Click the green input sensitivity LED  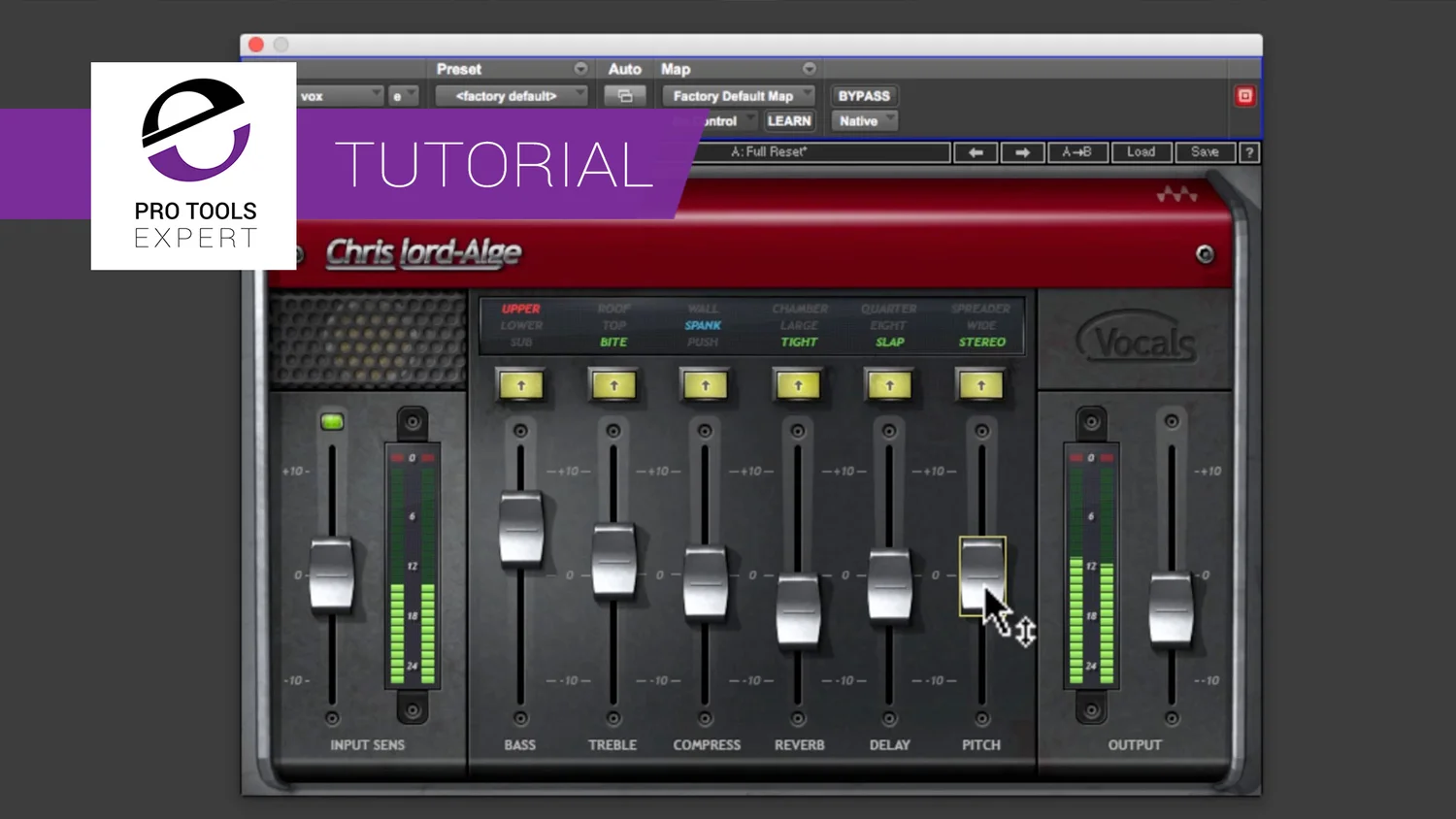pyautogui.click(x=332, y=421)
